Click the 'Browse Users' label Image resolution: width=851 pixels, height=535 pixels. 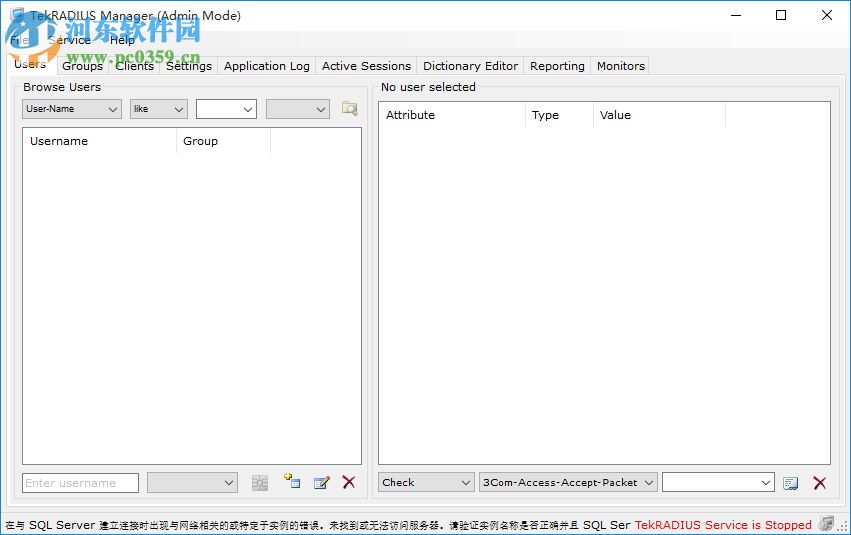tap(62, 87)
